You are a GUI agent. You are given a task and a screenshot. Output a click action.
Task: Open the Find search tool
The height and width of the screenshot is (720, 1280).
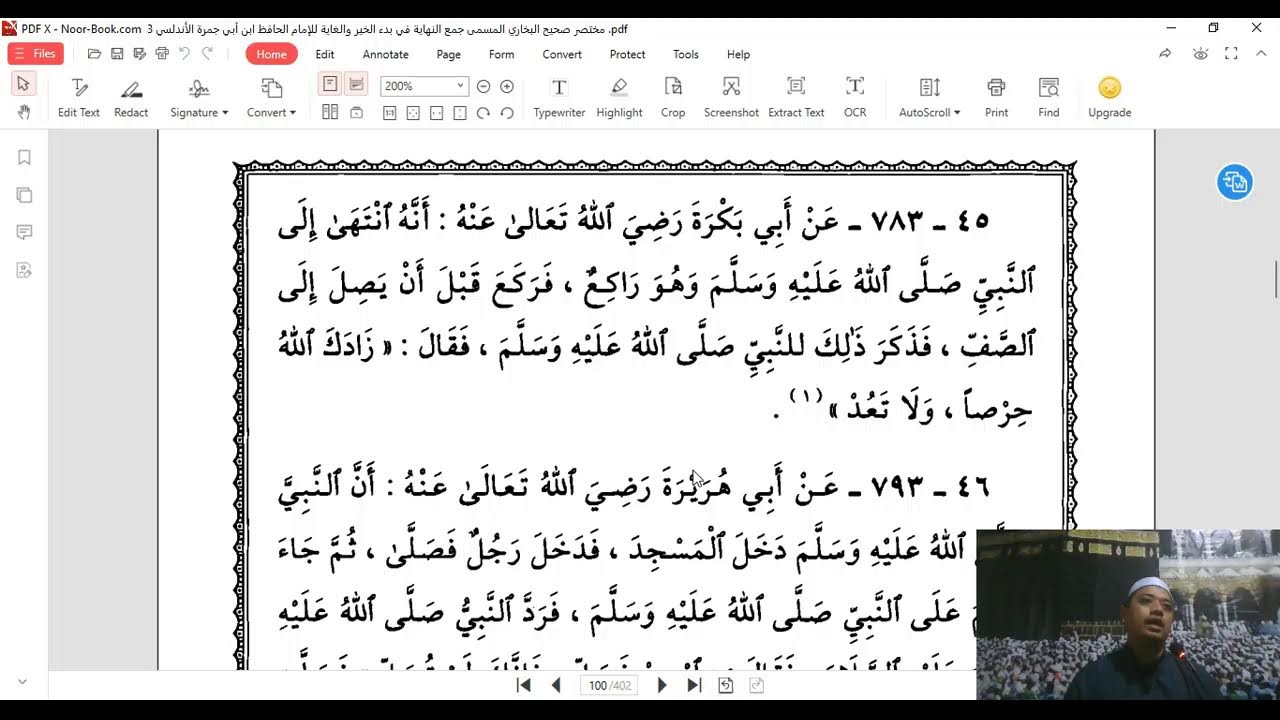pyautogui.click(x=1048, y=98)
